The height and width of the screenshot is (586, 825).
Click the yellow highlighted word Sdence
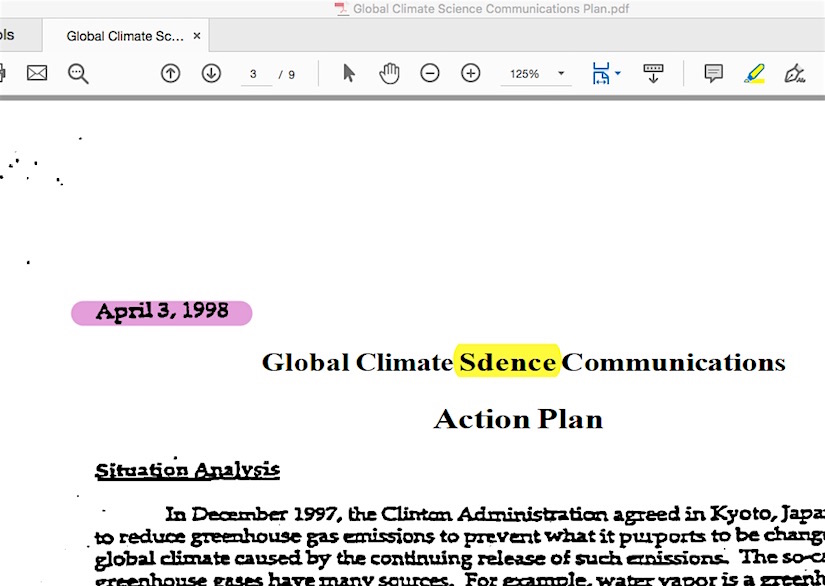pyautogui.click(x=507, y=362)
